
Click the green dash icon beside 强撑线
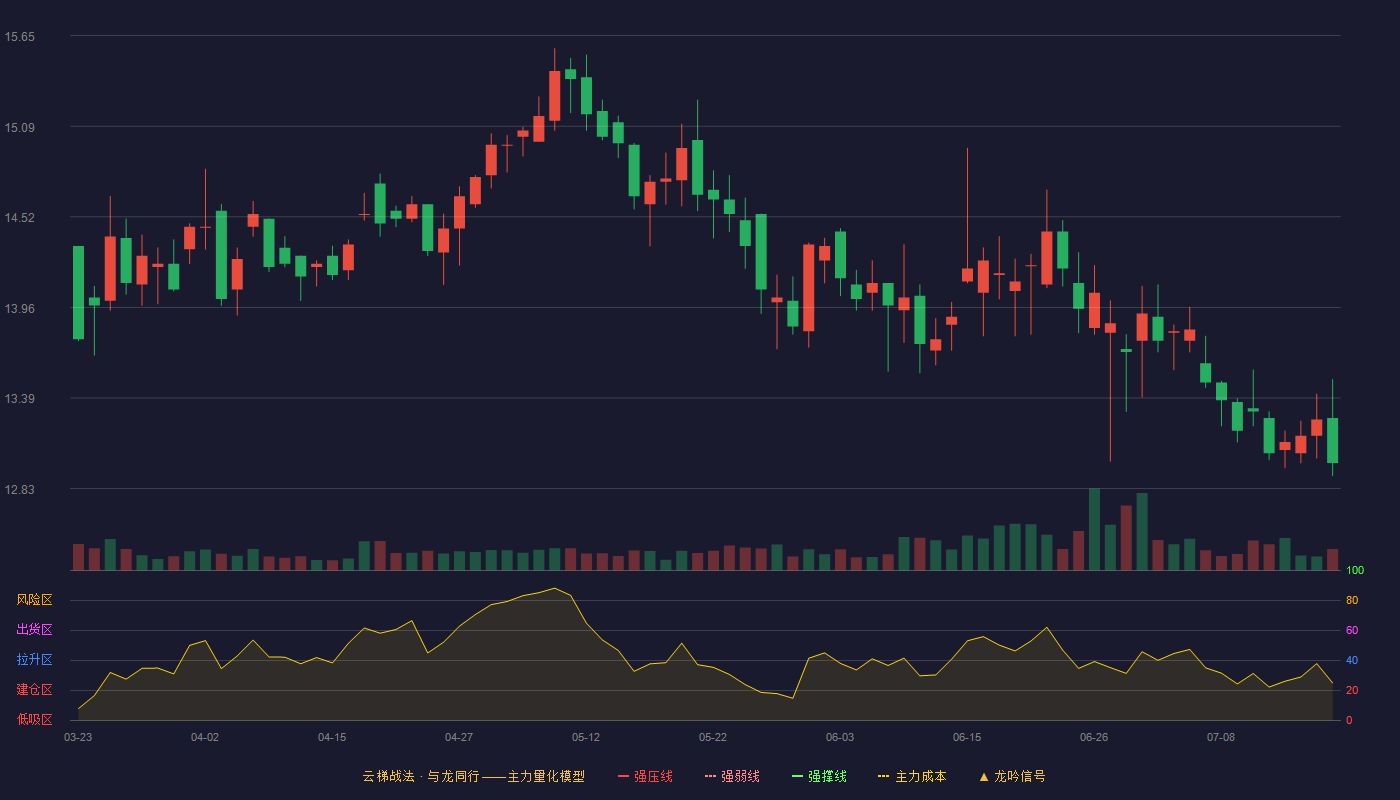tap(797, 776)
